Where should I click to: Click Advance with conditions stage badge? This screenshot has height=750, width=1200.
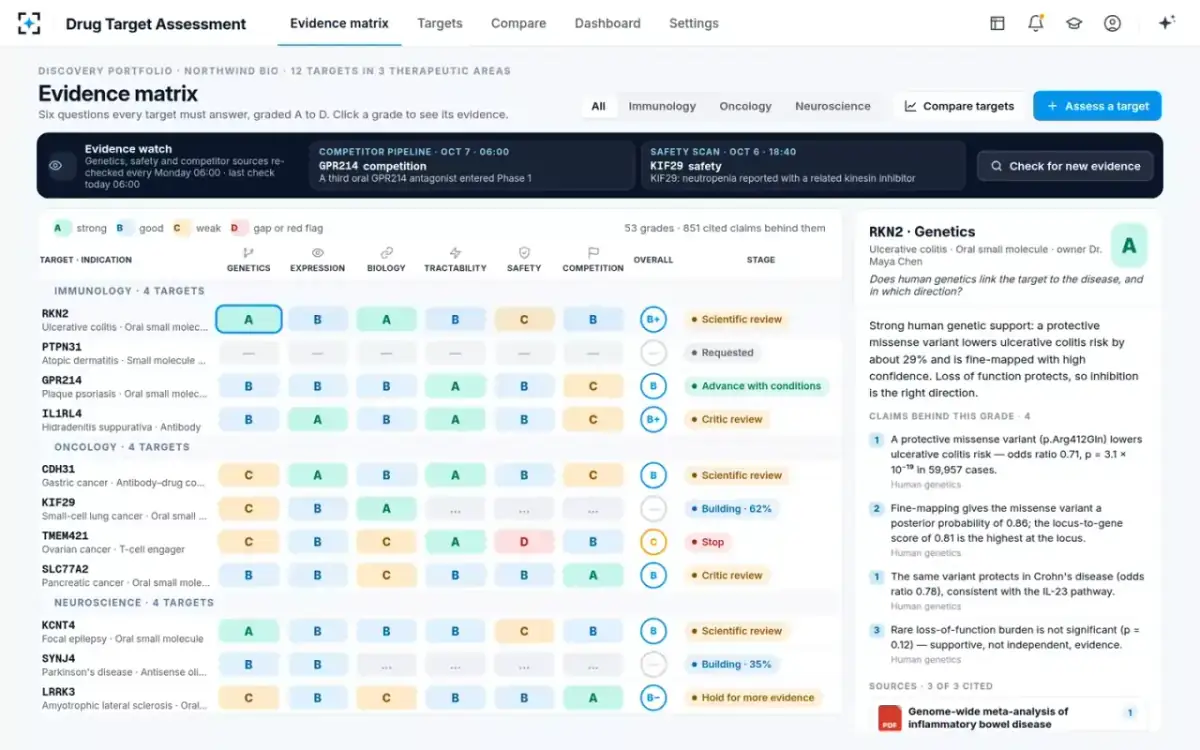[756, 386]
